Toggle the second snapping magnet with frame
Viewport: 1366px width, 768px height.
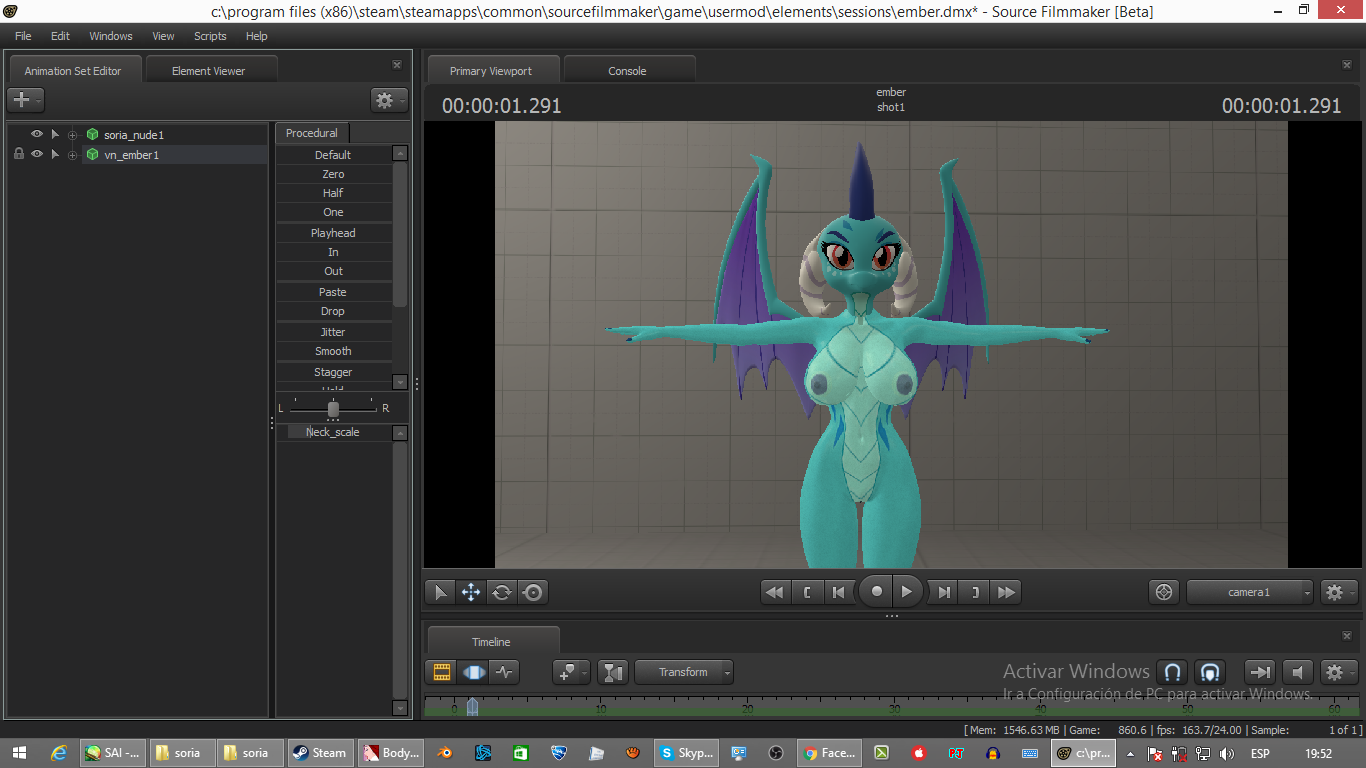1210,672
